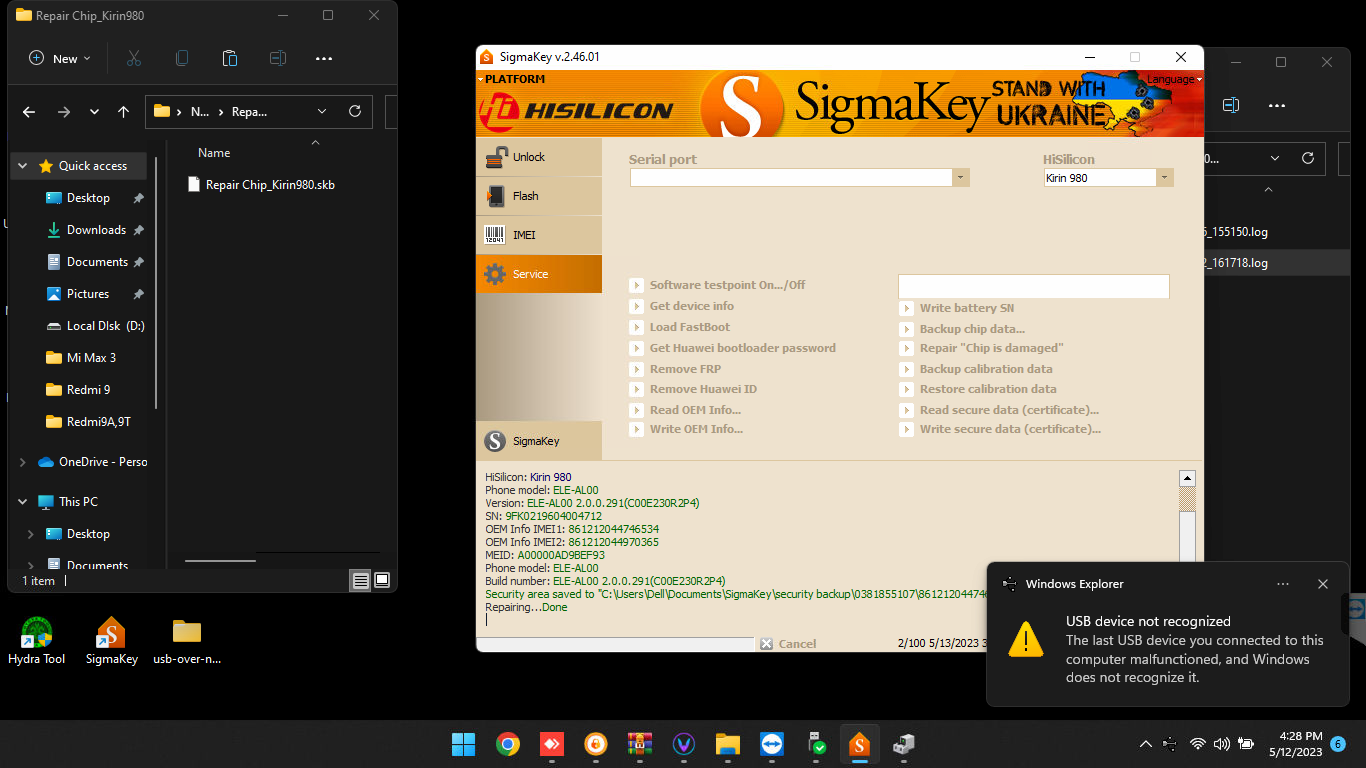Click Backup chip data...
This screenshot has height=768, width=1366.
pyautogui.click(x=963, y=329)
